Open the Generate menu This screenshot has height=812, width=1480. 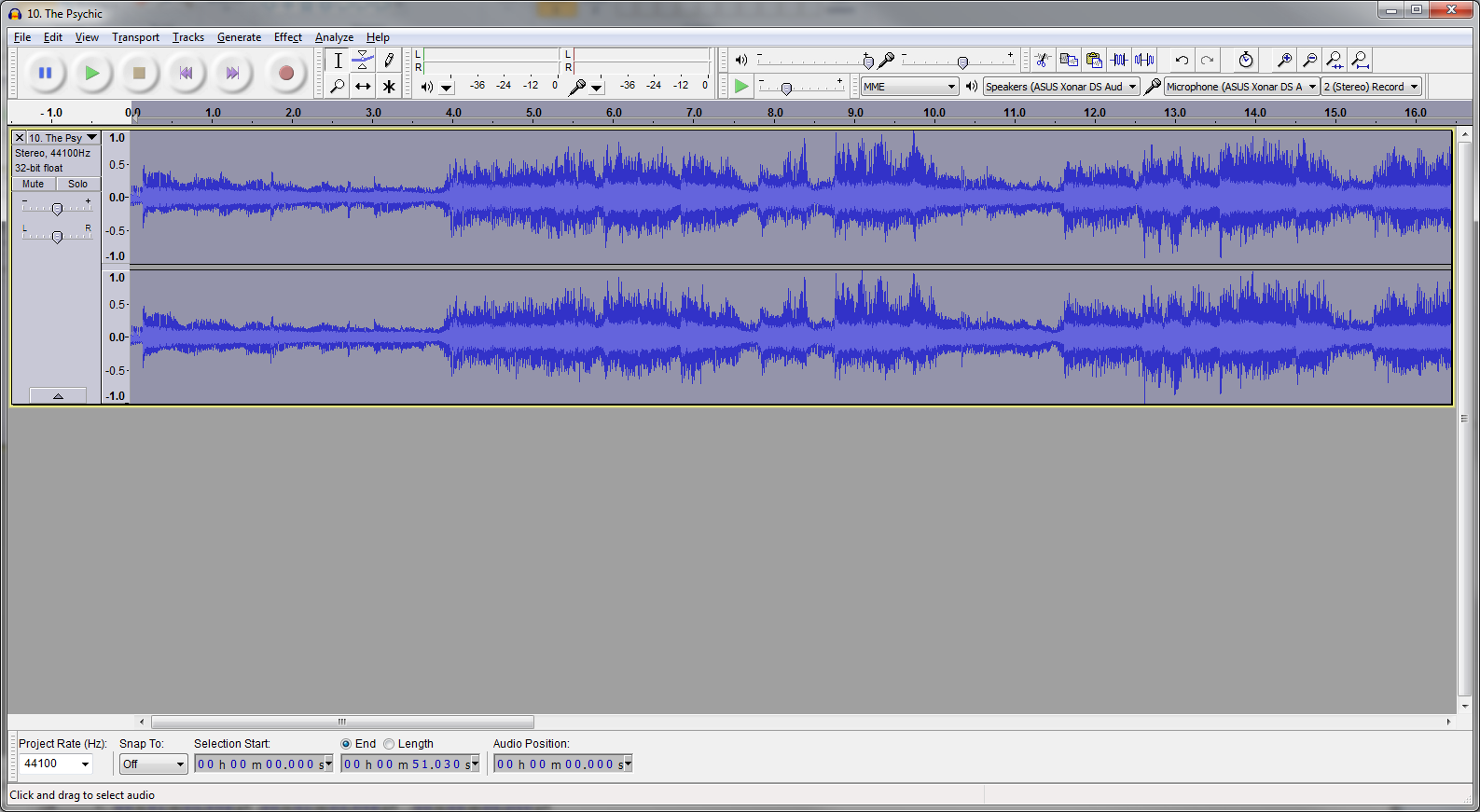(x=239, y=37)
